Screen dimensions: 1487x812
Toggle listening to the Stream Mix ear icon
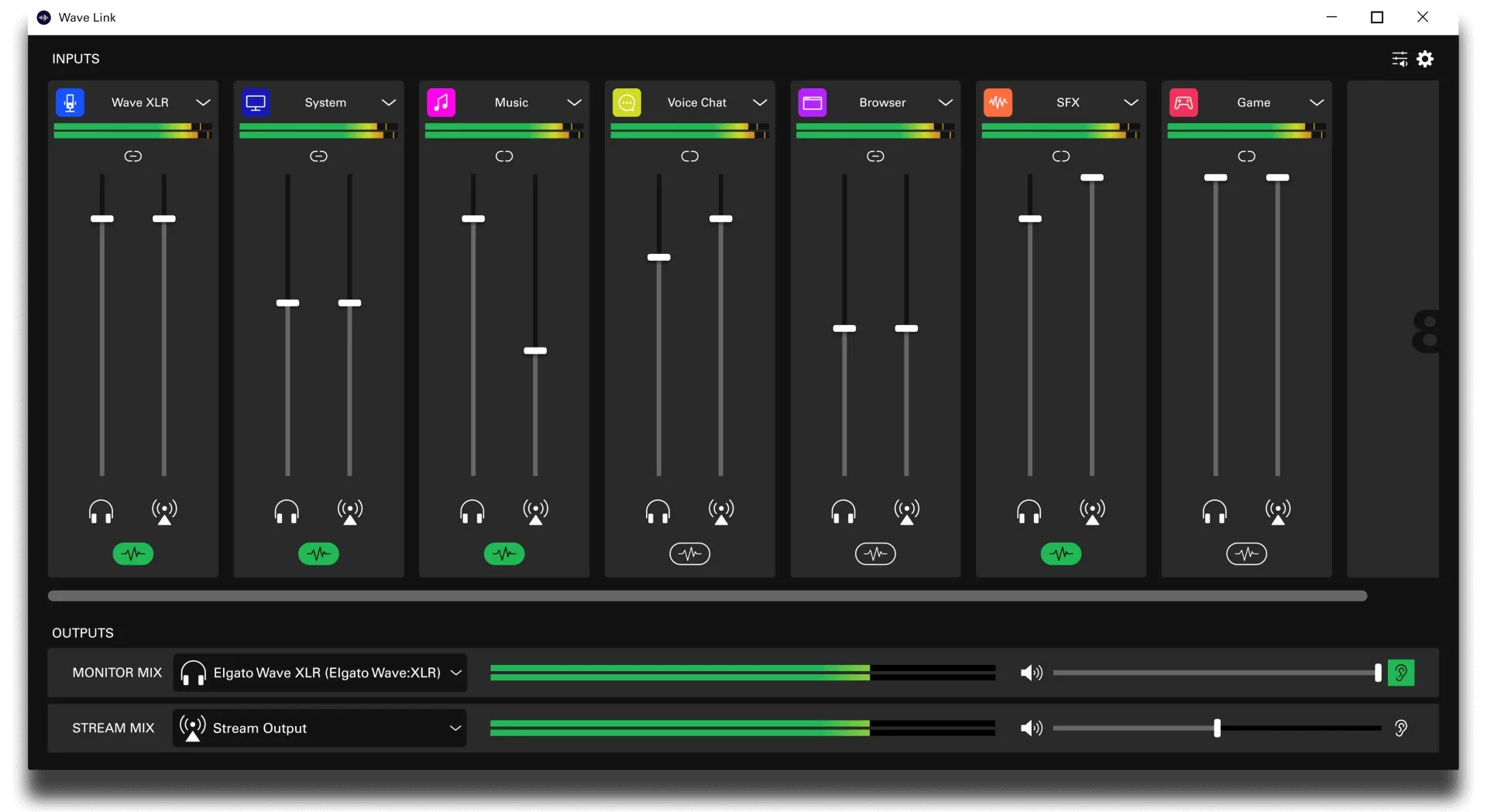pyautogui.click(x=1401, y=728)
